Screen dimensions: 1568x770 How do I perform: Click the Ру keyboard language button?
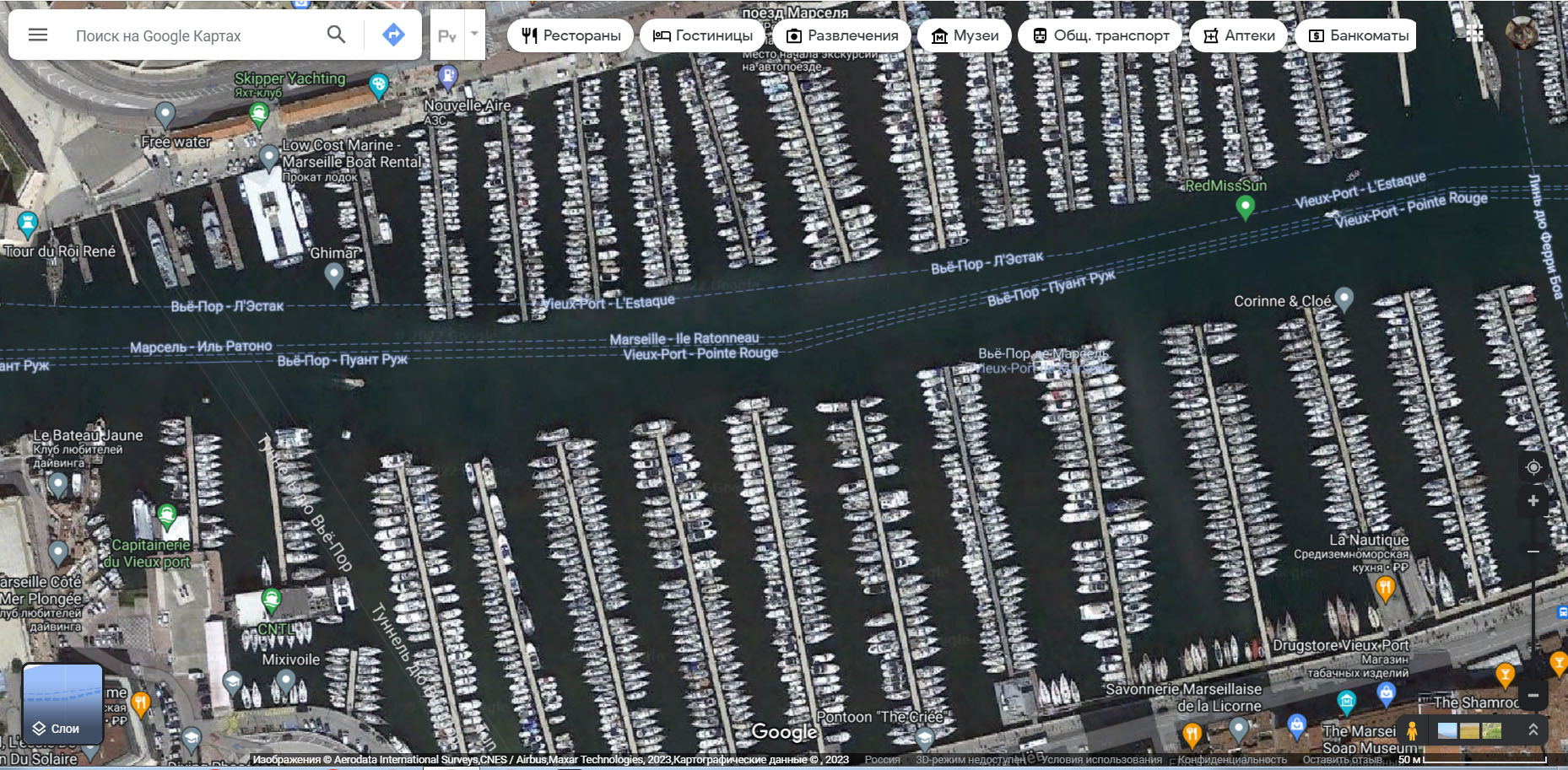click(x=447, y=35)
